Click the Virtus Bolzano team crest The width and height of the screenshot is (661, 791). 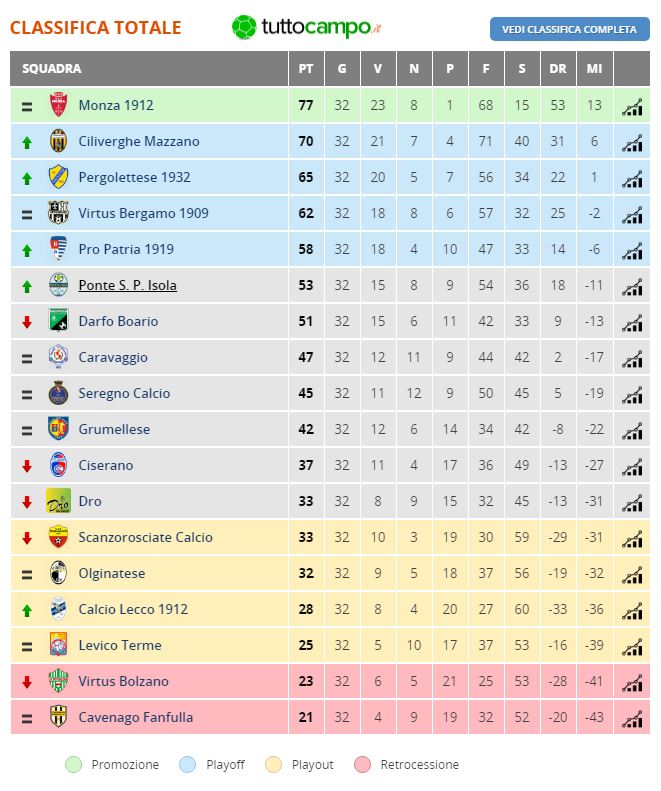(x=58, y=681)
